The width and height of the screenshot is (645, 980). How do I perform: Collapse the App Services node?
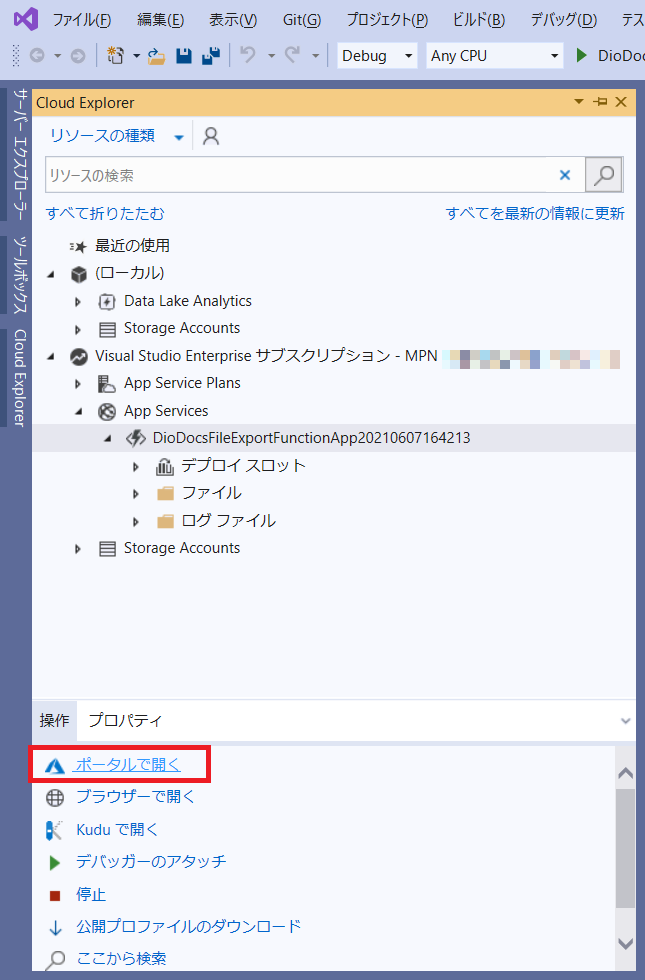point(79,411)
